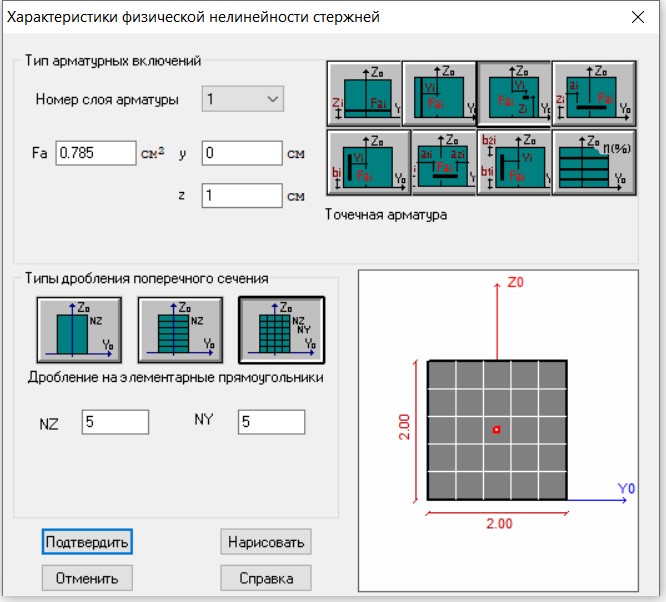
Task: Select point reinforcement type icon
Action: coord(514,94)
